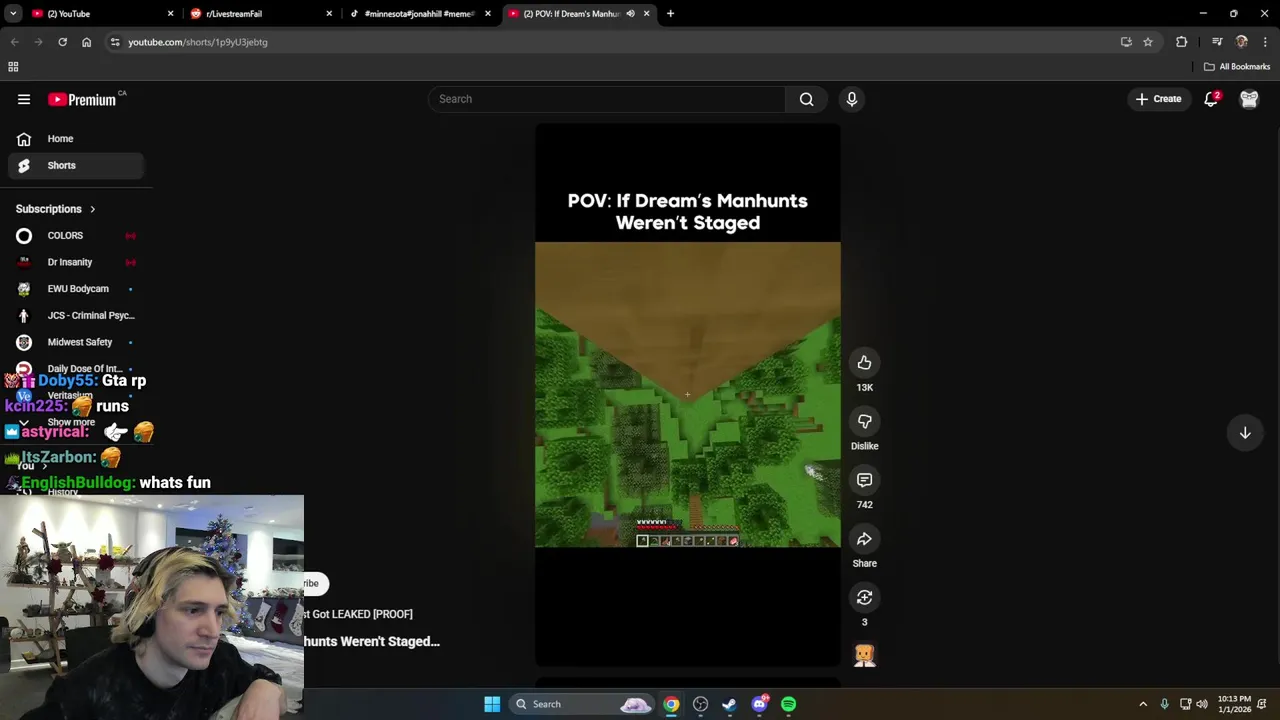Share the current Short

click(864, 539)
